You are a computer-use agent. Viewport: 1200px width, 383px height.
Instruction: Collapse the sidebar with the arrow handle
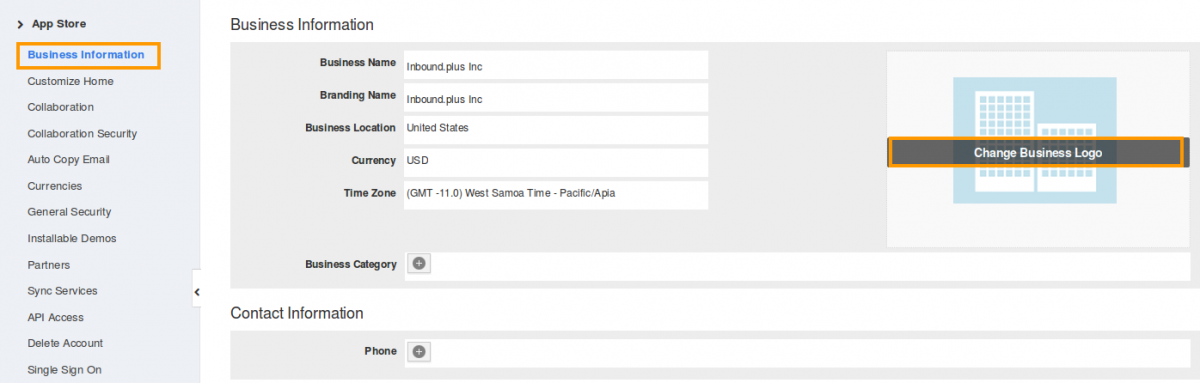[x=197, y=291]
